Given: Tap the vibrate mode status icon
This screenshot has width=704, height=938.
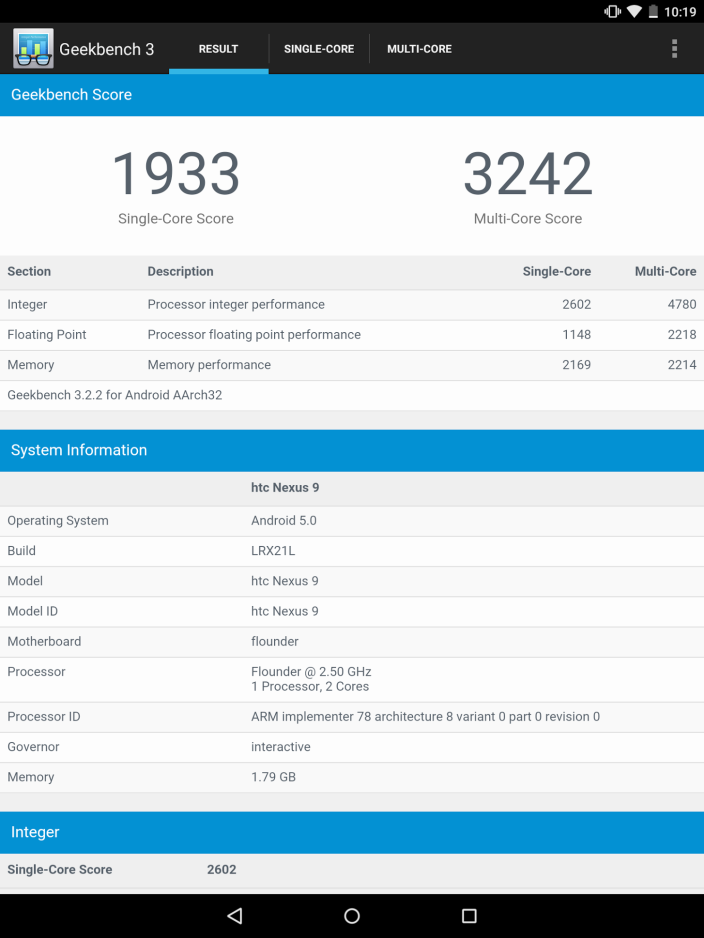Looking at the screenshot, I should coord(612,12).
